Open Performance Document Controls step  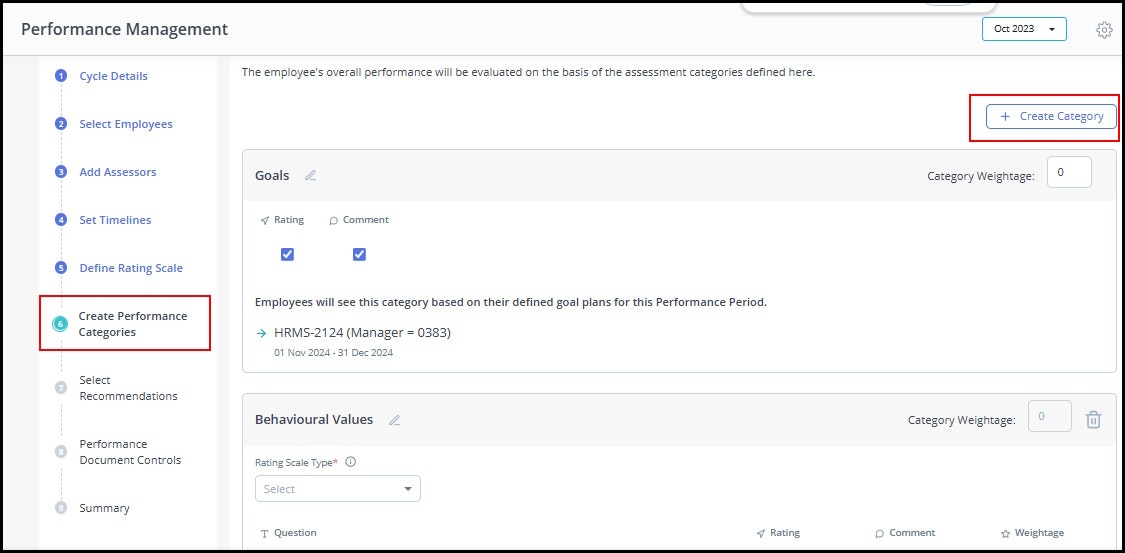pos(130,452)
